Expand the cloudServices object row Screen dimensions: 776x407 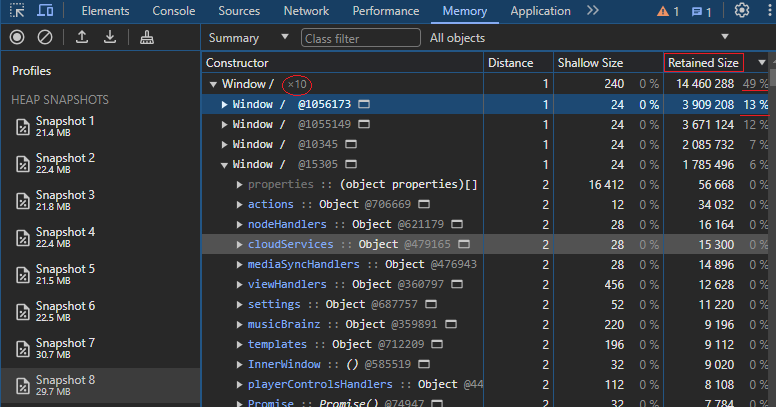click(239, 244)
